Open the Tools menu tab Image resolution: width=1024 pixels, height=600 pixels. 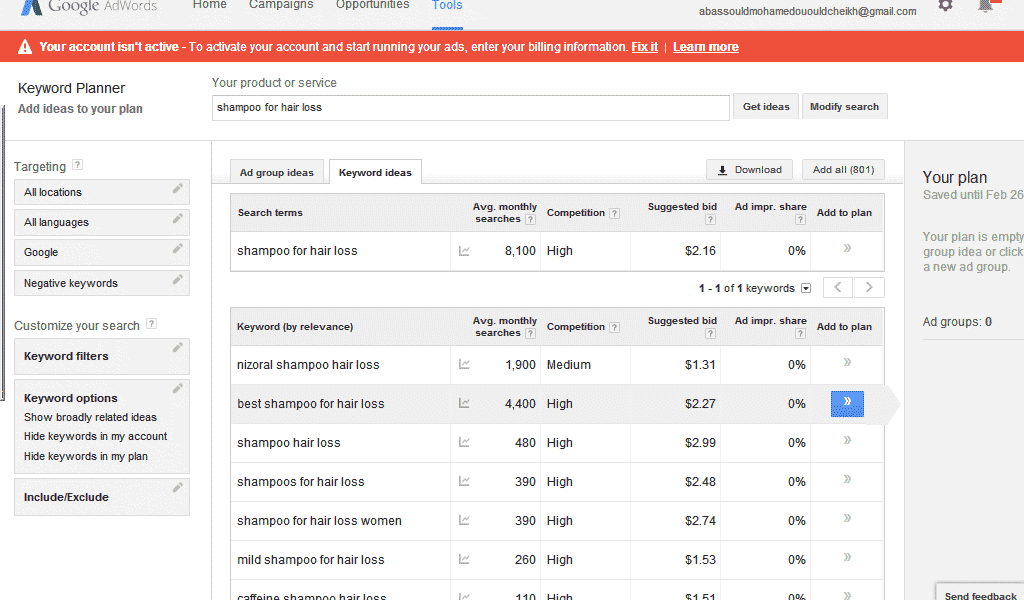click(447, 5)
